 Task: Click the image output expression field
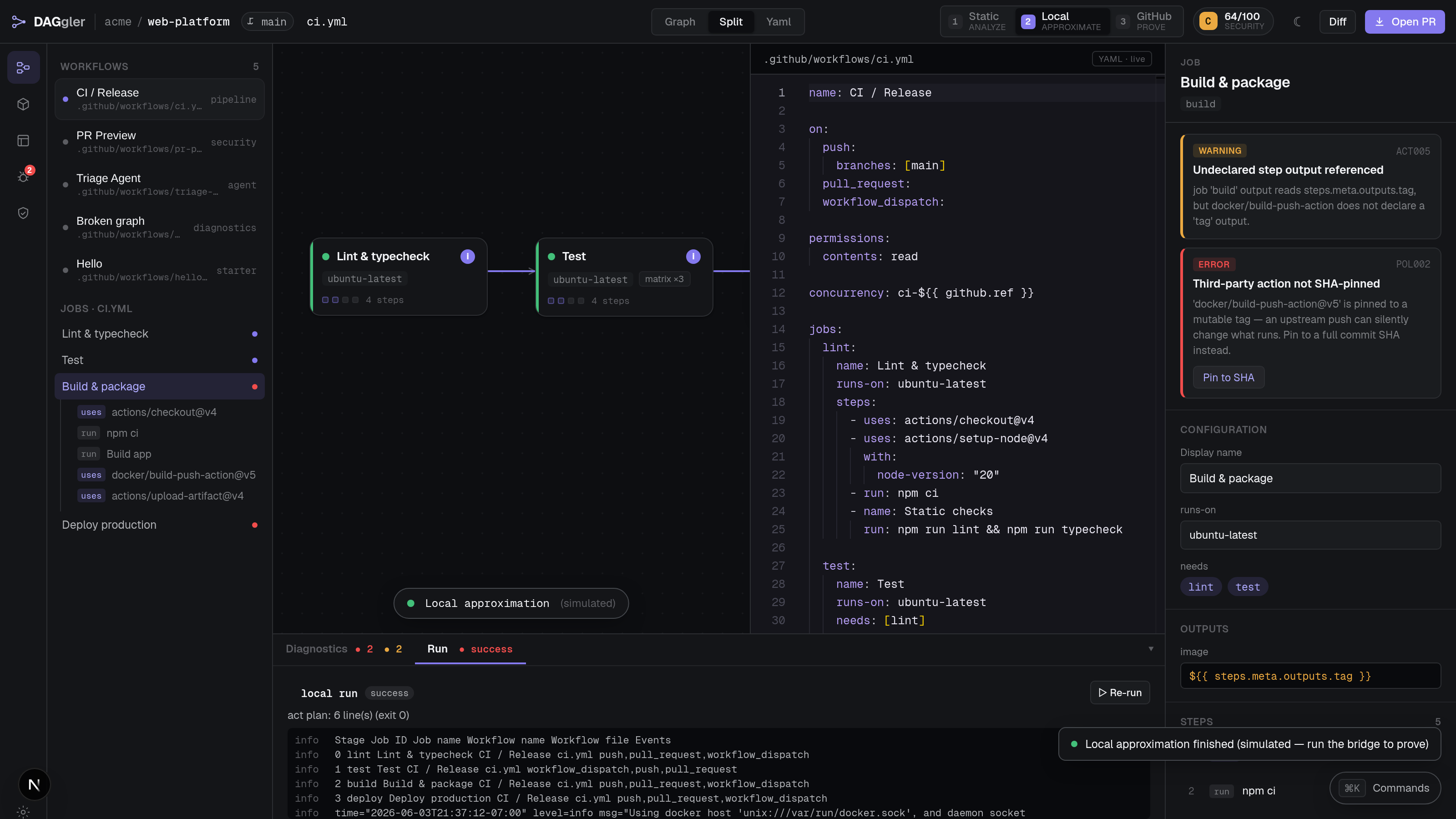click(x=1310, y=676)
